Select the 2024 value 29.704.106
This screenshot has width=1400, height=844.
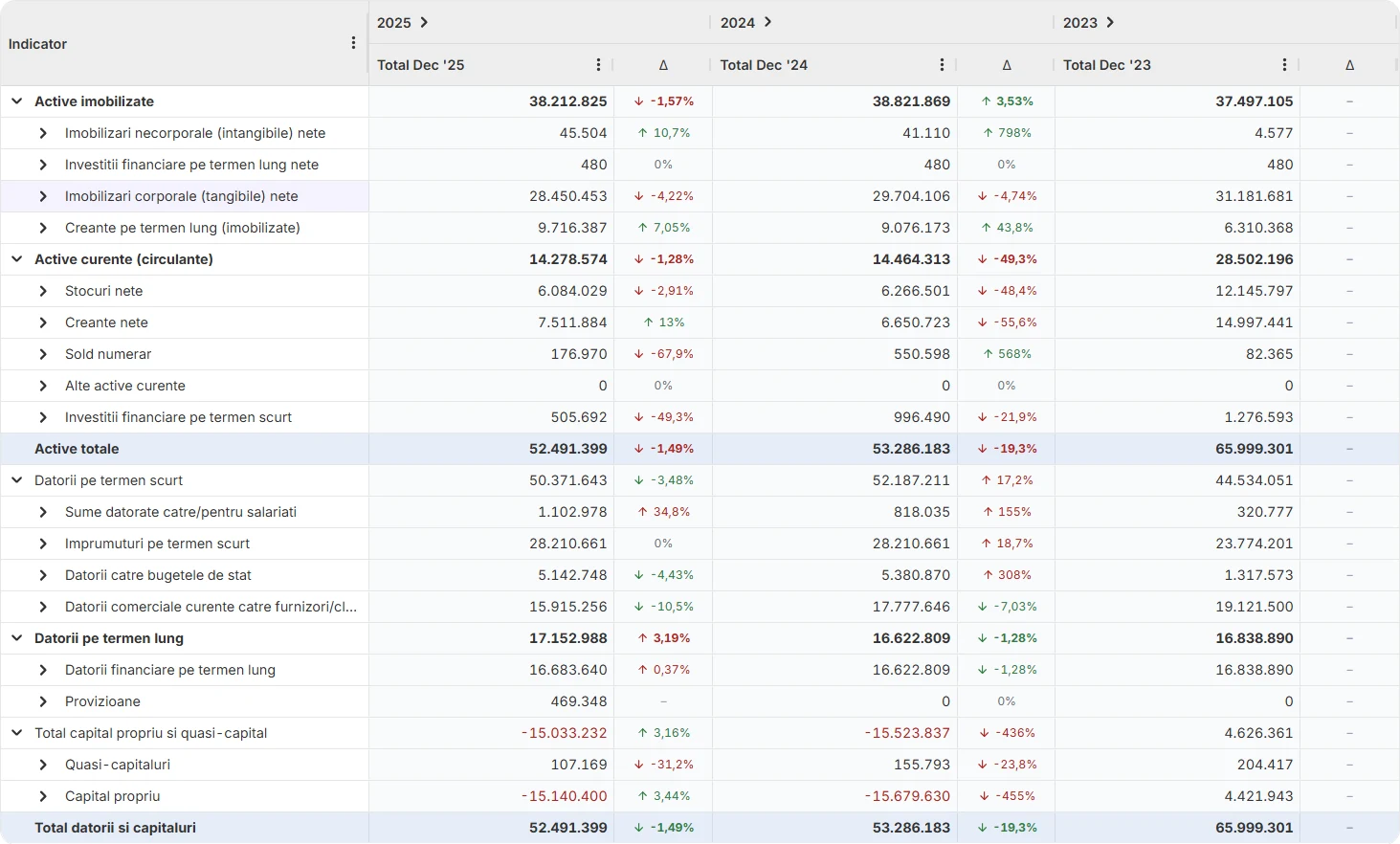[911, 196]
